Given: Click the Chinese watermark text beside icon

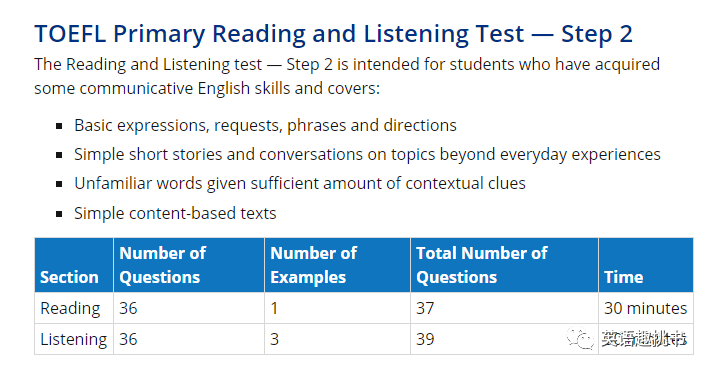Looking at the screenshot, I should [643, 339].
